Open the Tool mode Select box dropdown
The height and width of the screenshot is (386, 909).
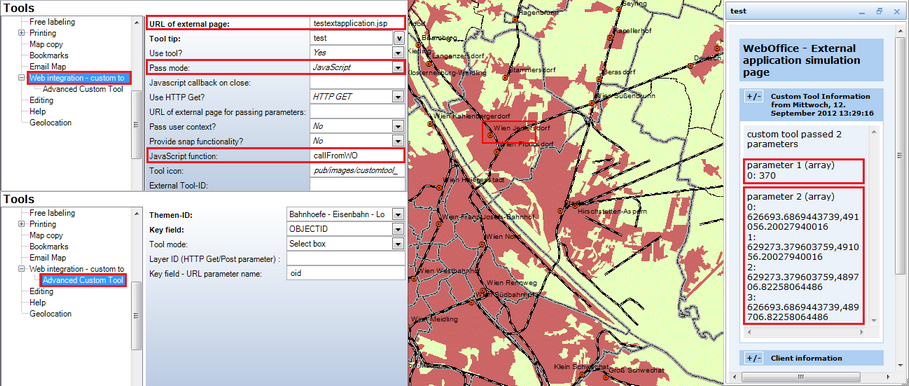(x=398, y=244)
